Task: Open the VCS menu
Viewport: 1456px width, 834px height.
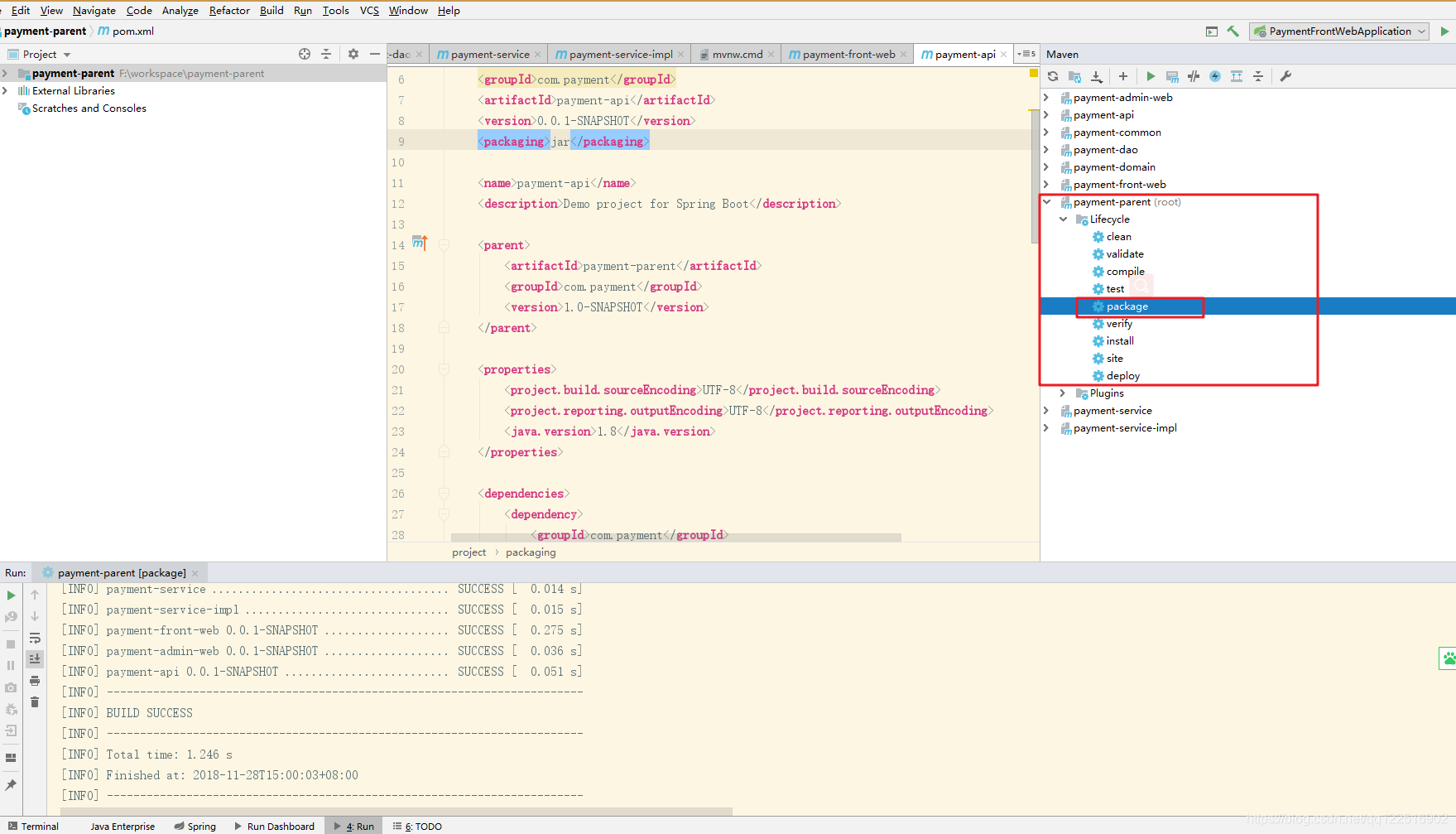Action: [x=369, y=10]
